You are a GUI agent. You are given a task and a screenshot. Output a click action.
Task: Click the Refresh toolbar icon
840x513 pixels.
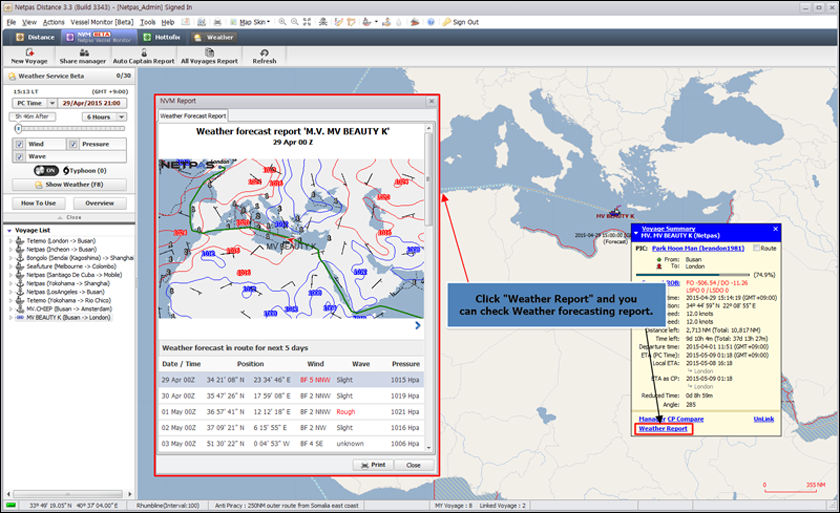tap(264, 52)
